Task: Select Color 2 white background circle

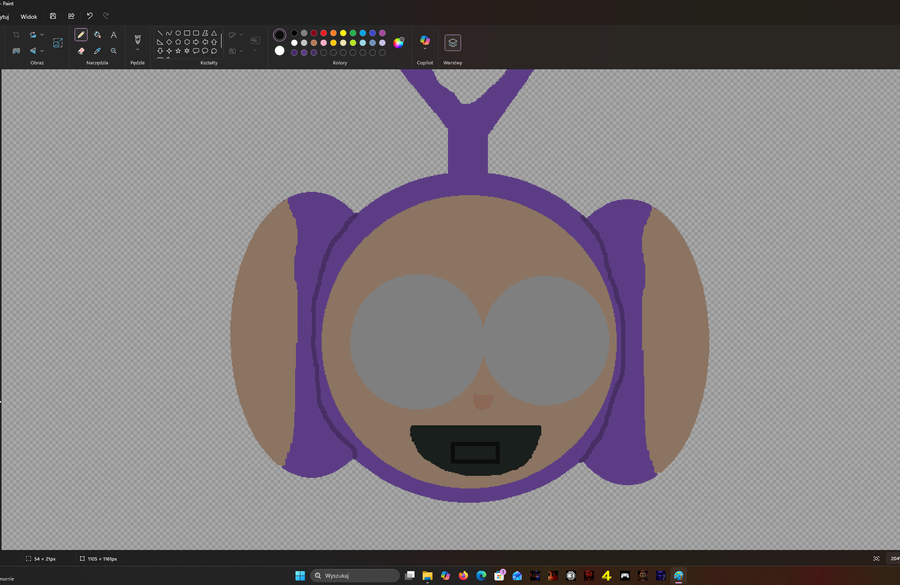Action: pyautogui.click(x=280, y=51)
